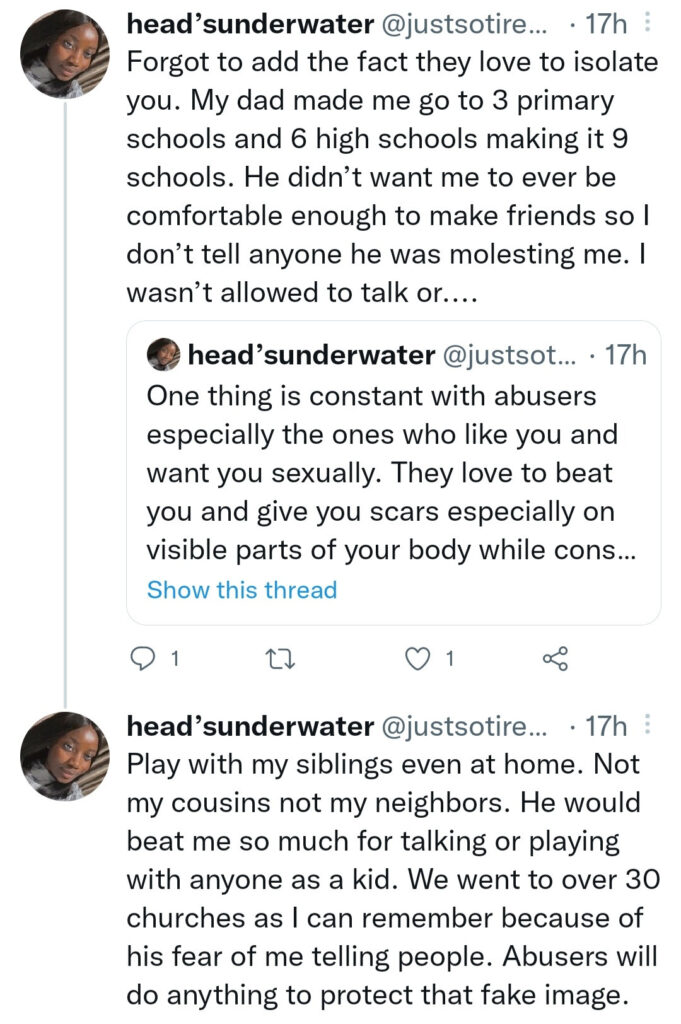Click the 17h timestamp in the quoted tweet
The width and height of the screenshot is (681, 1024).
(626, 355)
